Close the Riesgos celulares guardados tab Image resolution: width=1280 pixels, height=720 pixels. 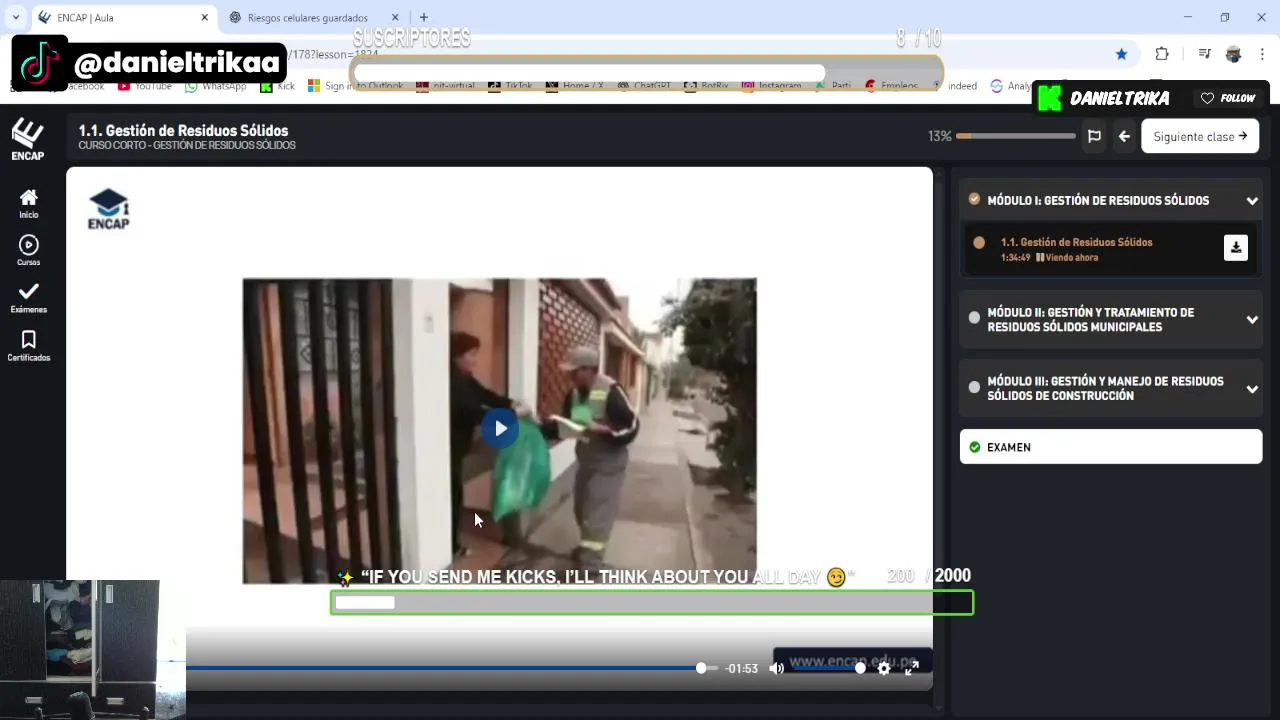[x=395, y=17]
